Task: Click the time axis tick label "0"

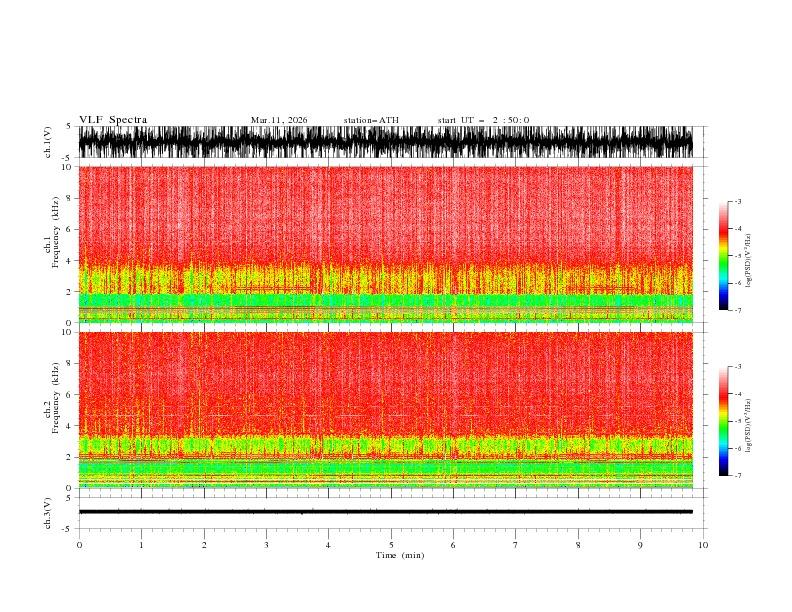Action: click(79, 545)
